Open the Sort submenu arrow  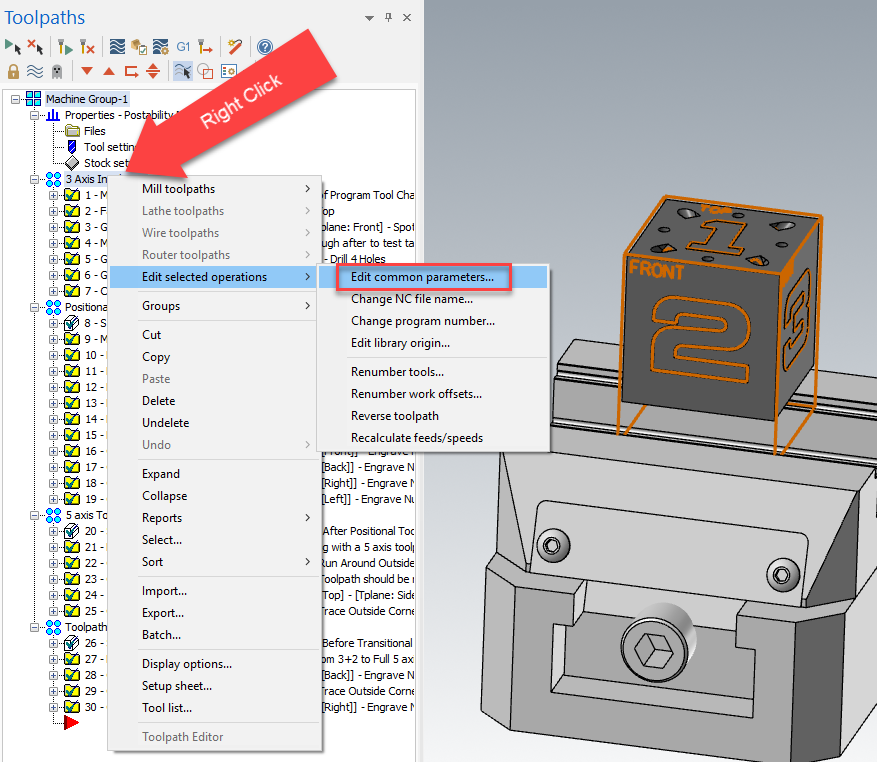click(x=308, y=562)
